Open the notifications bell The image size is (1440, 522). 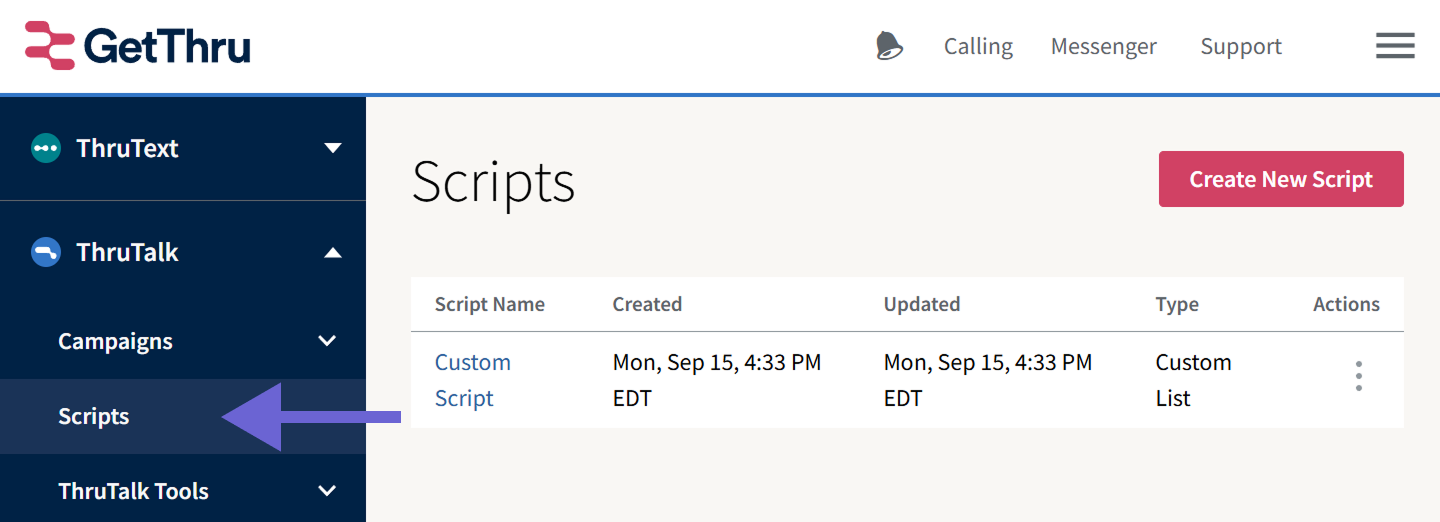(x=889, y=46)
